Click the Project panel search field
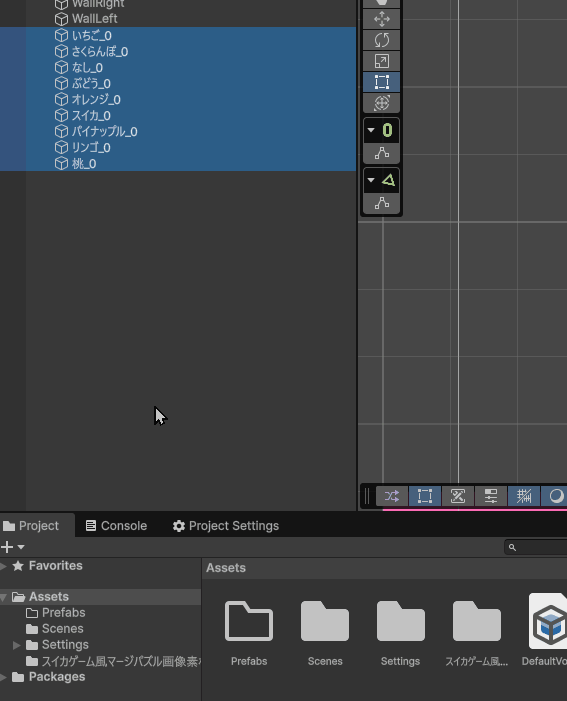 coord(536,547)
